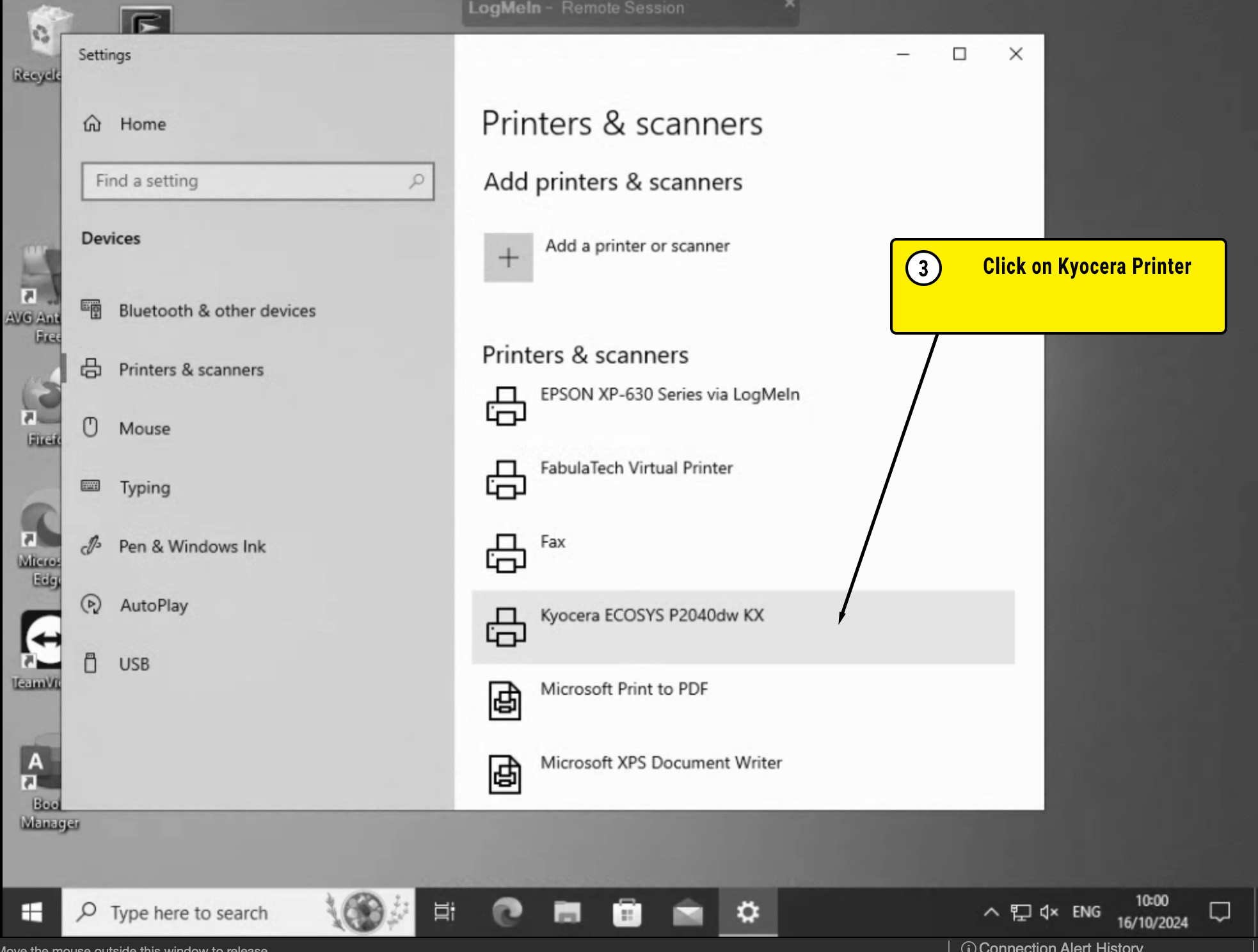Open the Windows Start menu
The height and width of the screenshot is (952, 1258).
tap(31, 912)
